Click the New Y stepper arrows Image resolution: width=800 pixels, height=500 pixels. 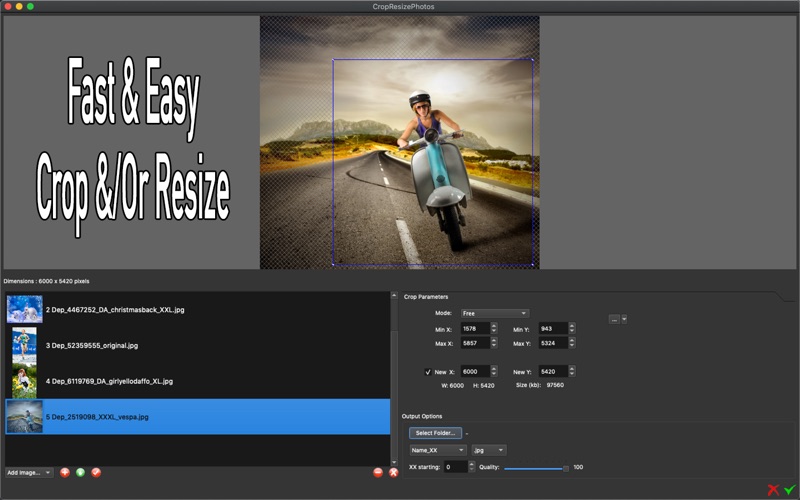point(572,371)
